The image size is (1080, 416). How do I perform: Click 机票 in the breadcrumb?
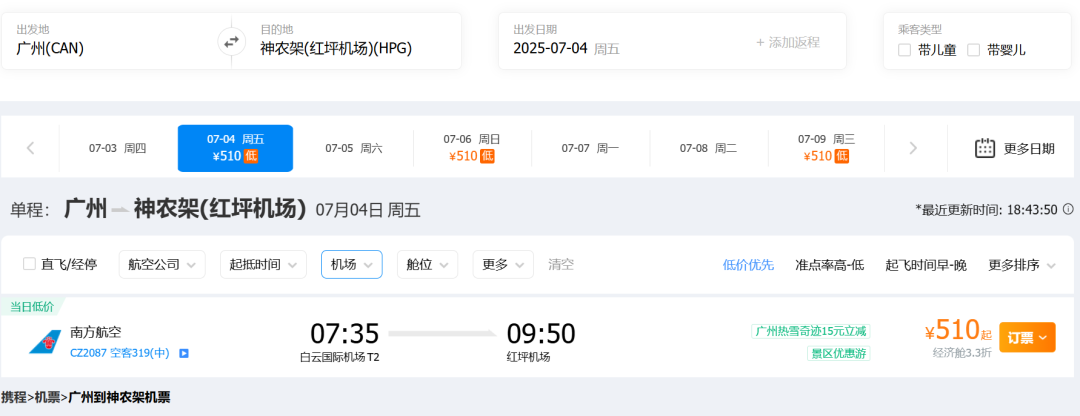pos(47,397)
